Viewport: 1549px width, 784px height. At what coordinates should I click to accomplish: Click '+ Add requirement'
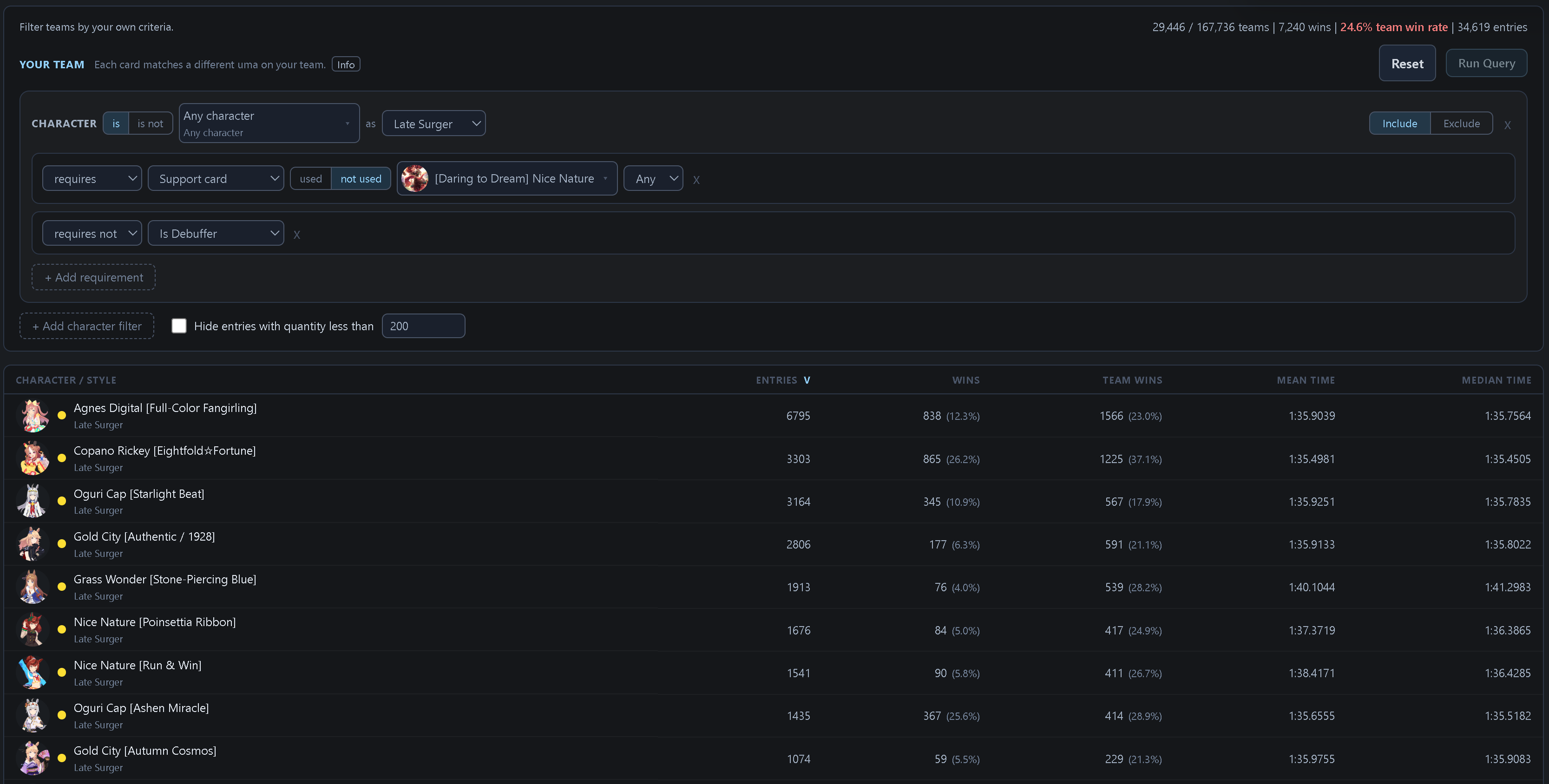pyautogui.click(x=94, y=277)
